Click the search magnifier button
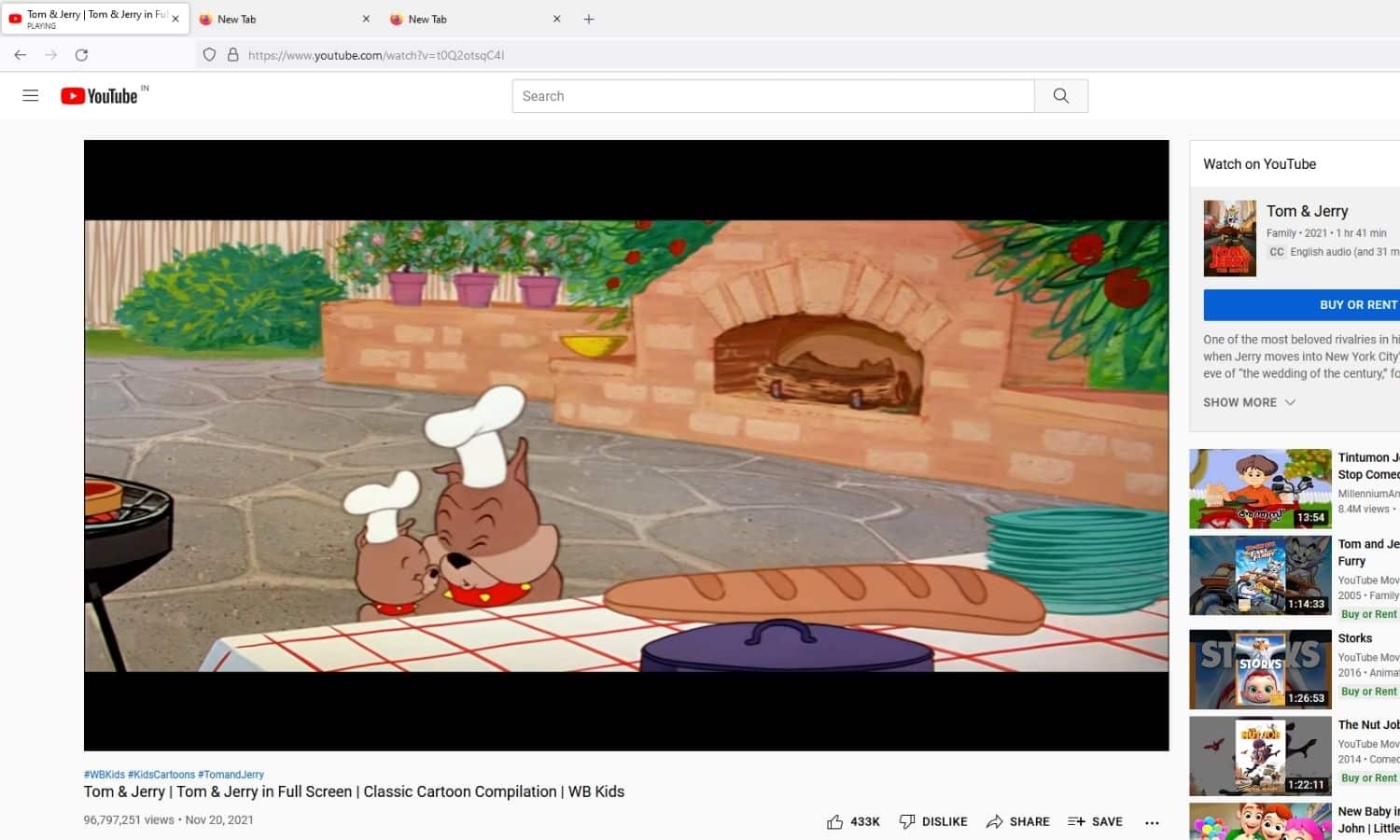This screenshot has width=1400, height=840. (1061, 96)
